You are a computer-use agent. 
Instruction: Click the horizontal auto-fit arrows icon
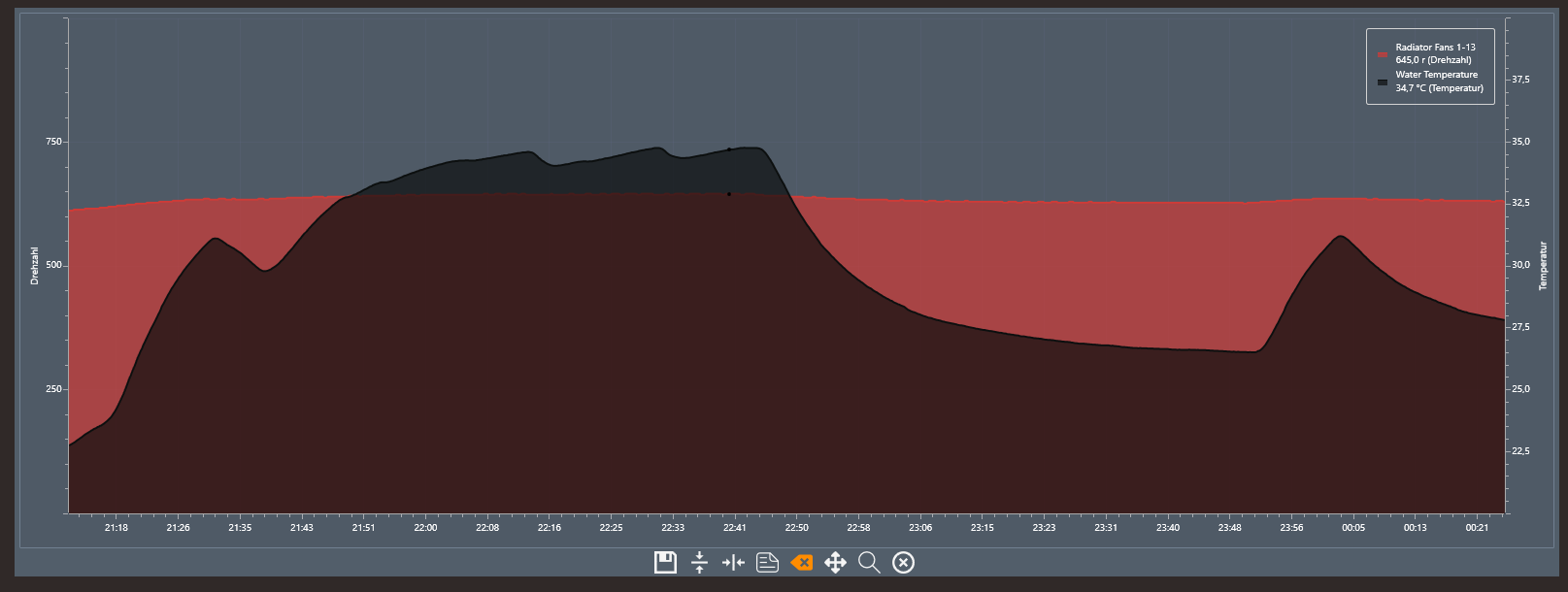pos(733,562)
